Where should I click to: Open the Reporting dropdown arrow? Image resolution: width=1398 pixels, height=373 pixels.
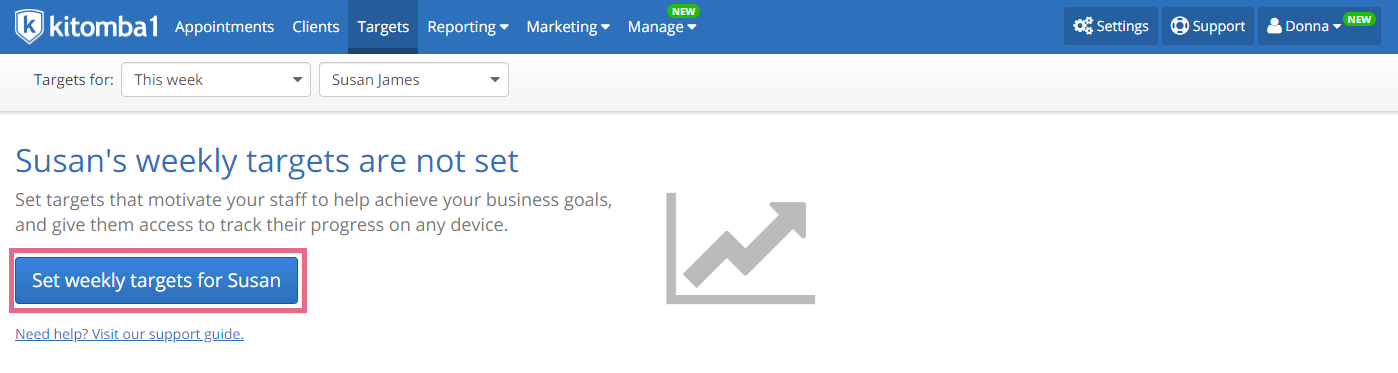pos(504,27)
